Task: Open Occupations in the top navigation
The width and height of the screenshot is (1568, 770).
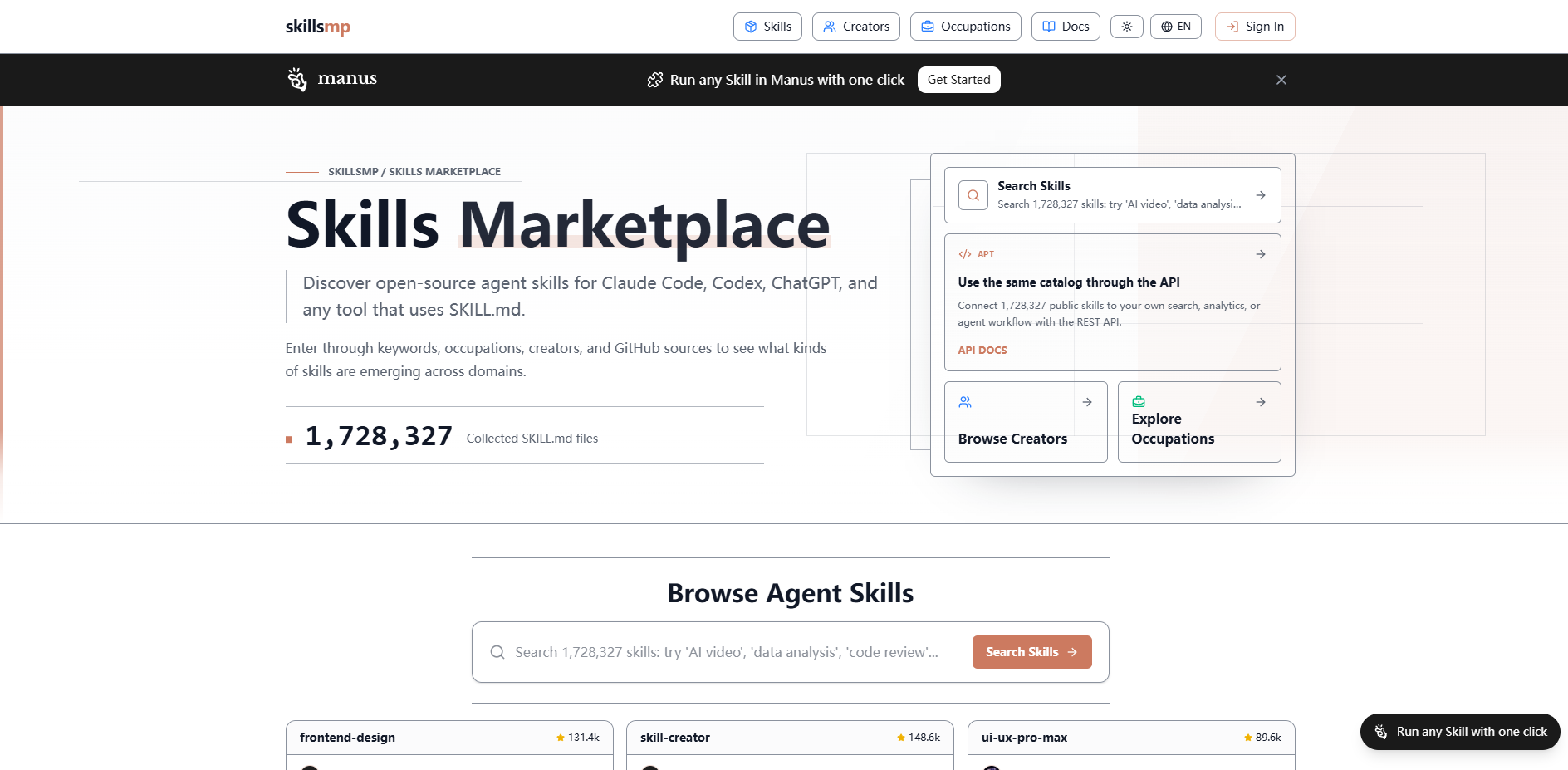Action: point(966,27)
